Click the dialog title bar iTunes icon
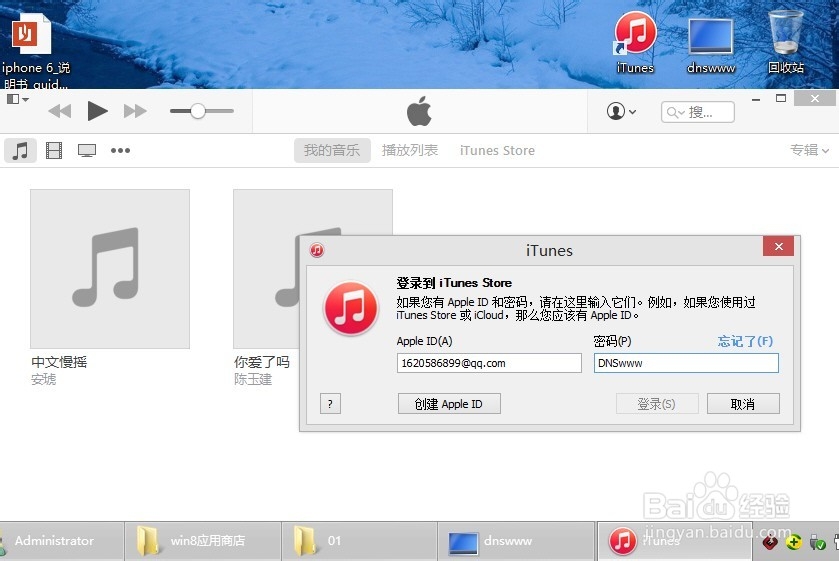 coord(317,250)
